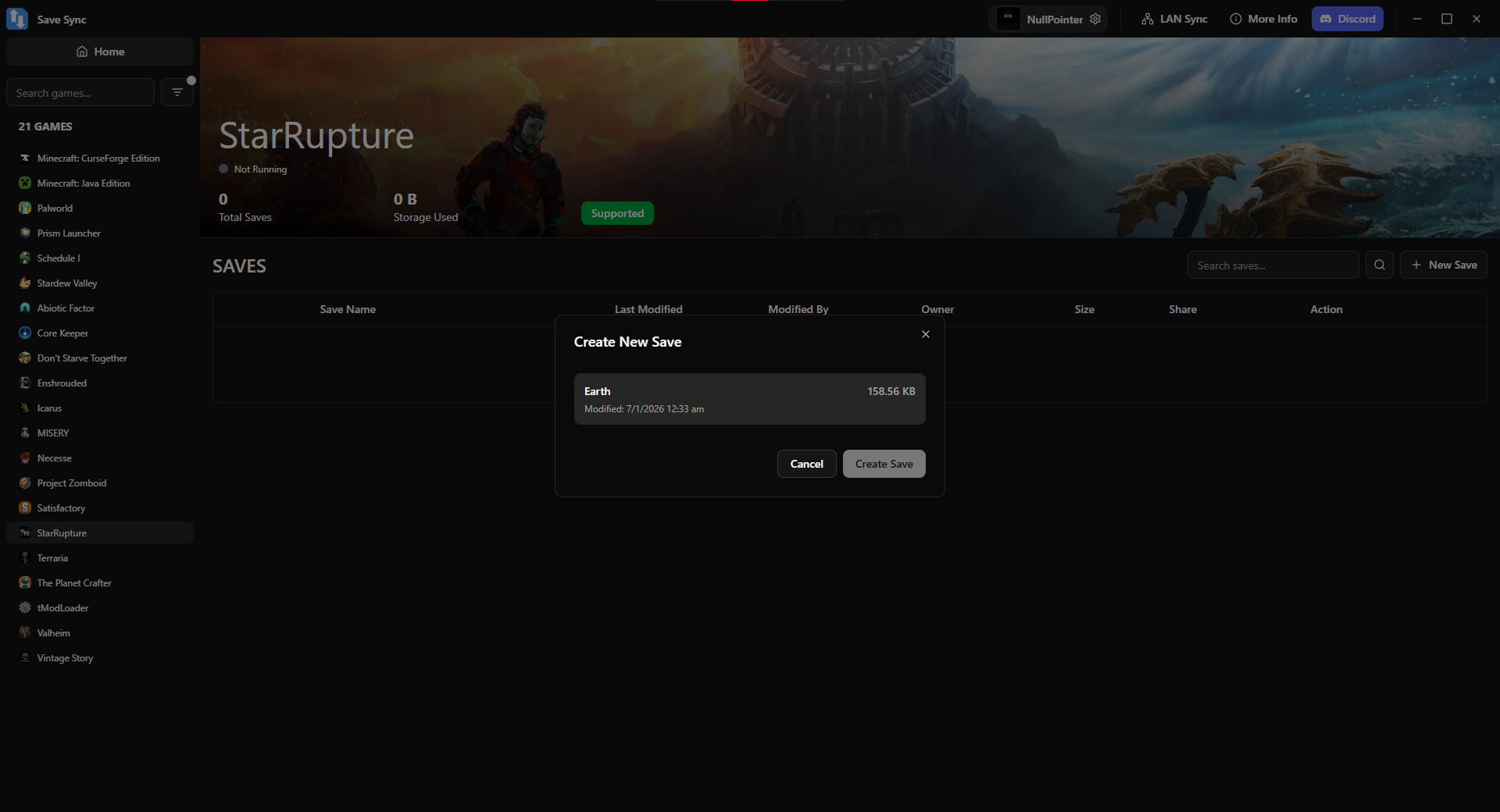
Task: Focus the Search games input field
Action: click(80, 92)
